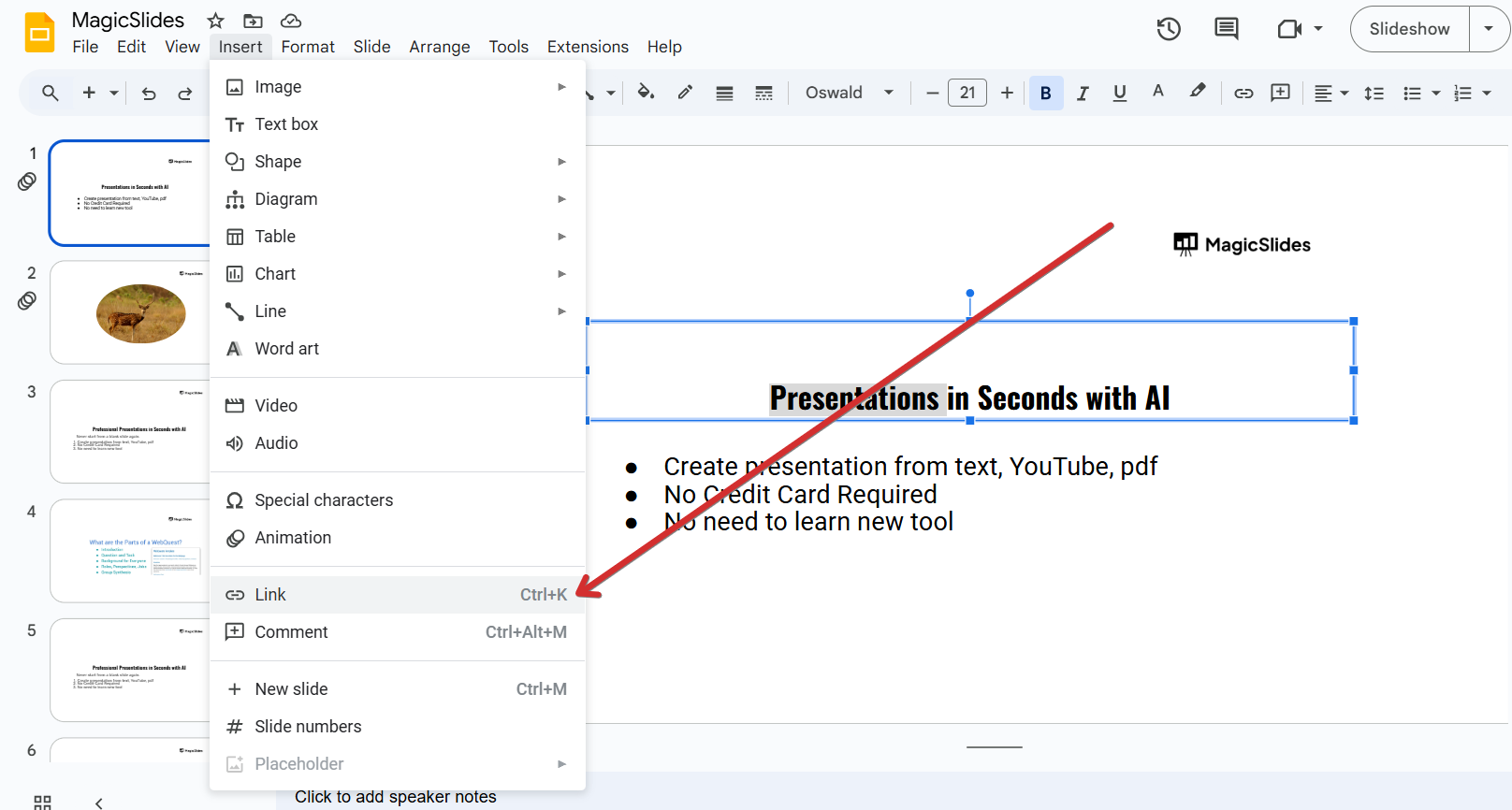Open line and paragraph spacing
This screenshot has height=810, width=1512.
tap(1374, 93)
